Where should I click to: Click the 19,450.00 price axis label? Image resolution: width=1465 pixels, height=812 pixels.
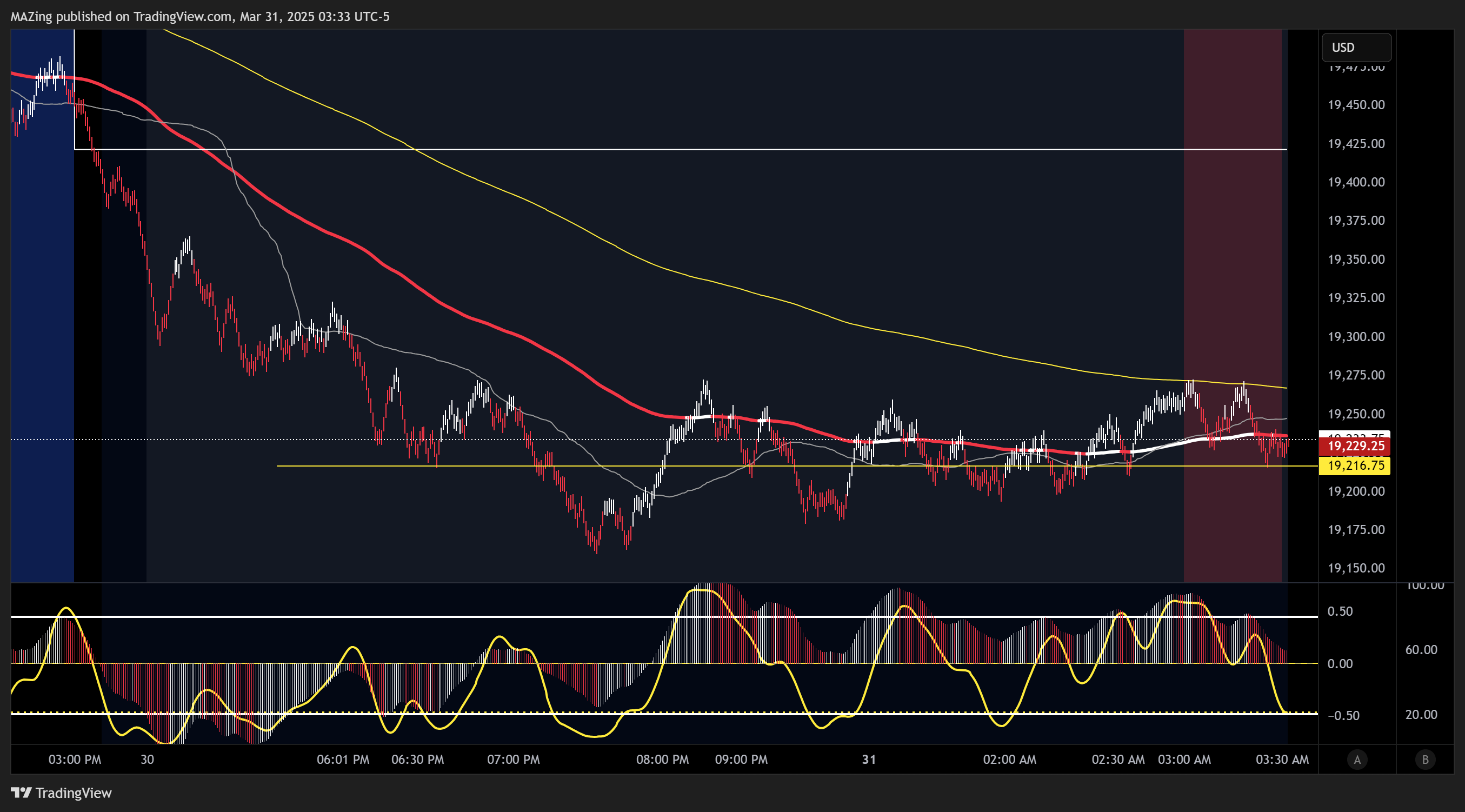(1356, 105)
